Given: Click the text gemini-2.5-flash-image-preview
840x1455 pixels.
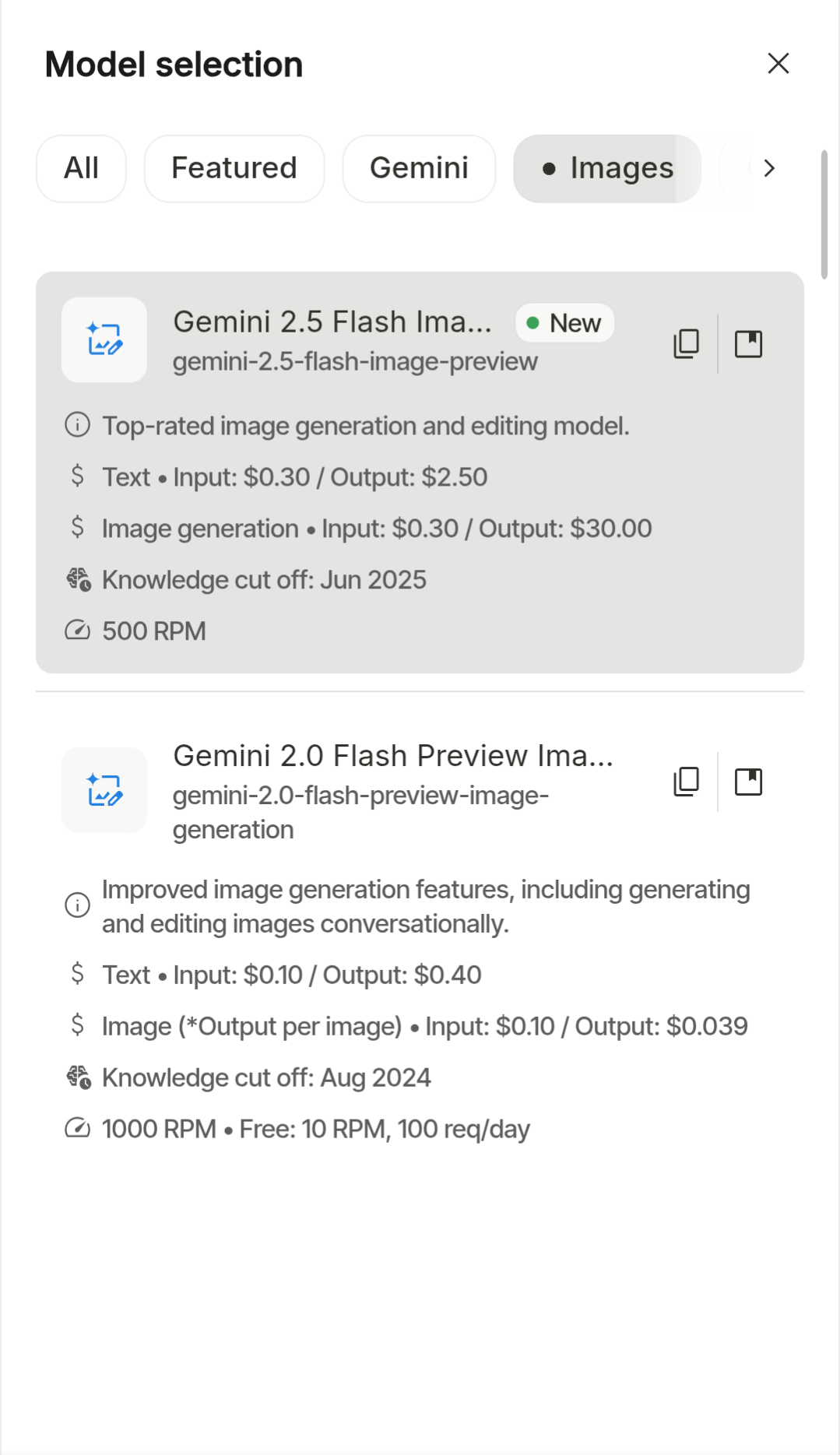Looking at the screenshot, I should [x=355, y=361].
